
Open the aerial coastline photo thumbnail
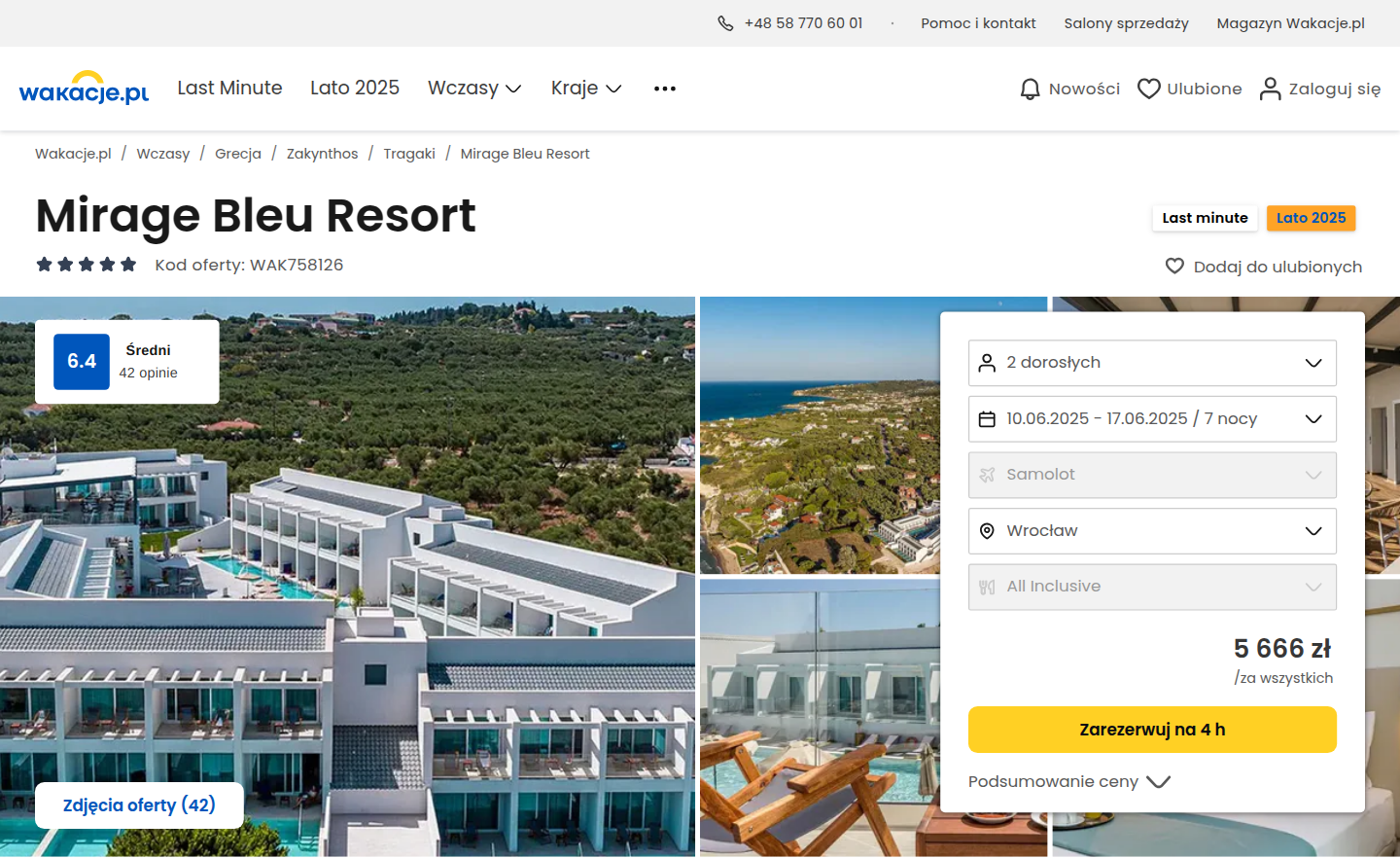click(x=820, y=435)
